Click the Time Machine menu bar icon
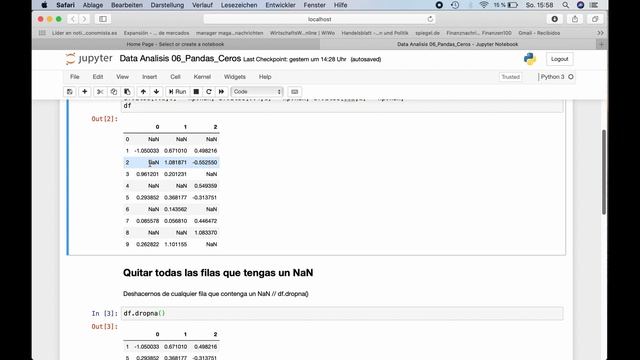The width and height of the screenshot is (640, 360). [455, 5]
